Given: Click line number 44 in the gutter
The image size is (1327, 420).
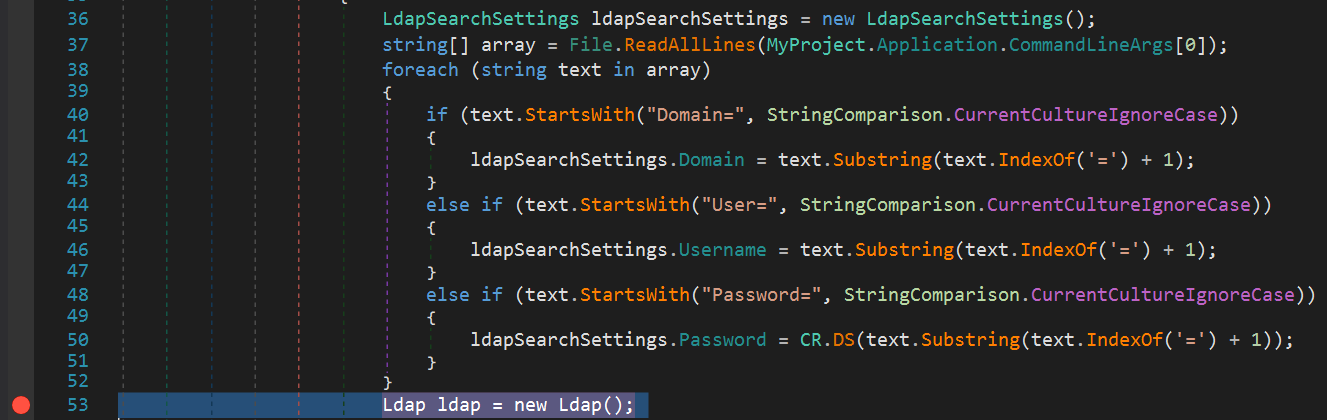Looking at the screenshot, I should (78, 204).
